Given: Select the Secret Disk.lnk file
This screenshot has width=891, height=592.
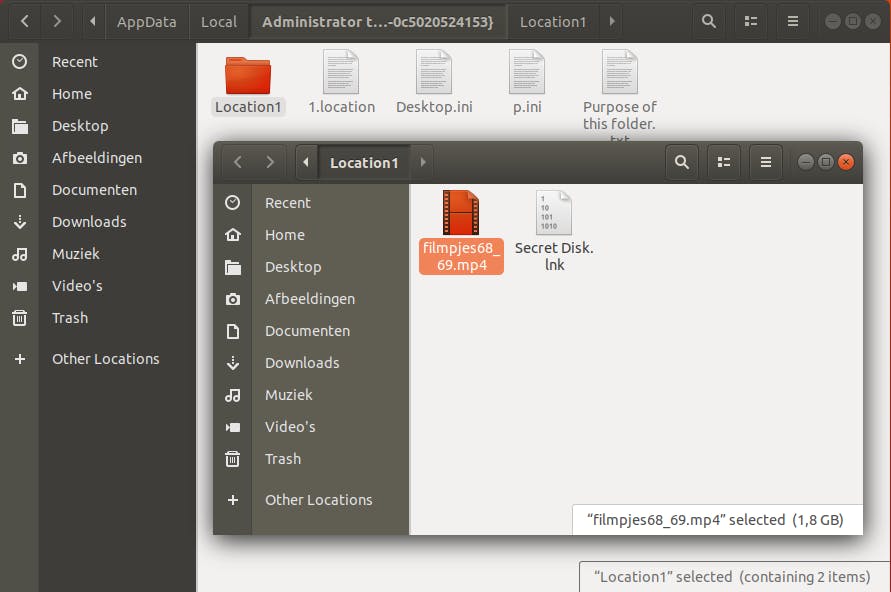Looking at the screenshot, I should click(x=554, y=232).
